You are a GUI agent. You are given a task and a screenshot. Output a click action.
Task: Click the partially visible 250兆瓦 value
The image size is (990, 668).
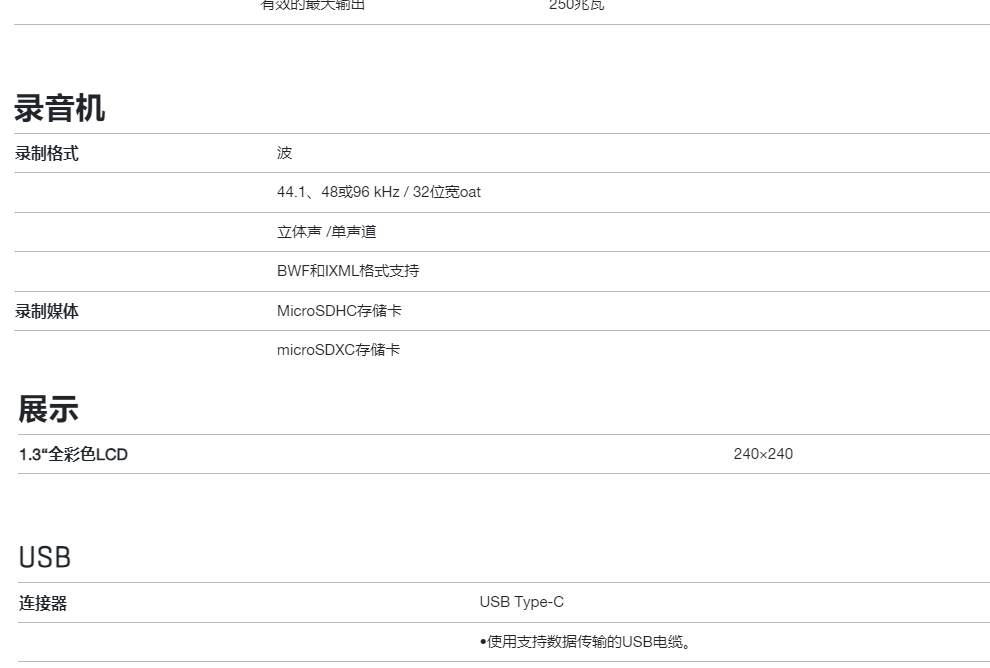click(576, 5)
